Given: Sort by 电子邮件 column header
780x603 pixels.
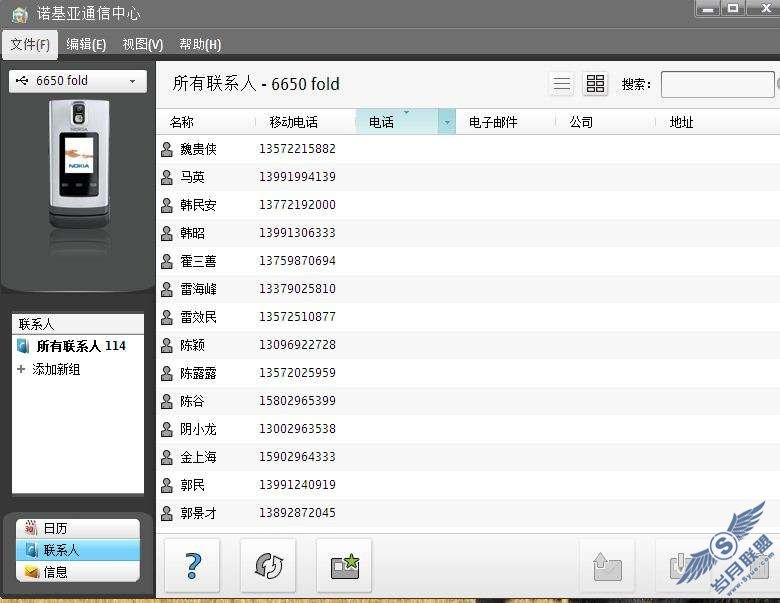Looking at the screenshot, I should pyautogui.click(x=505, y=122).
